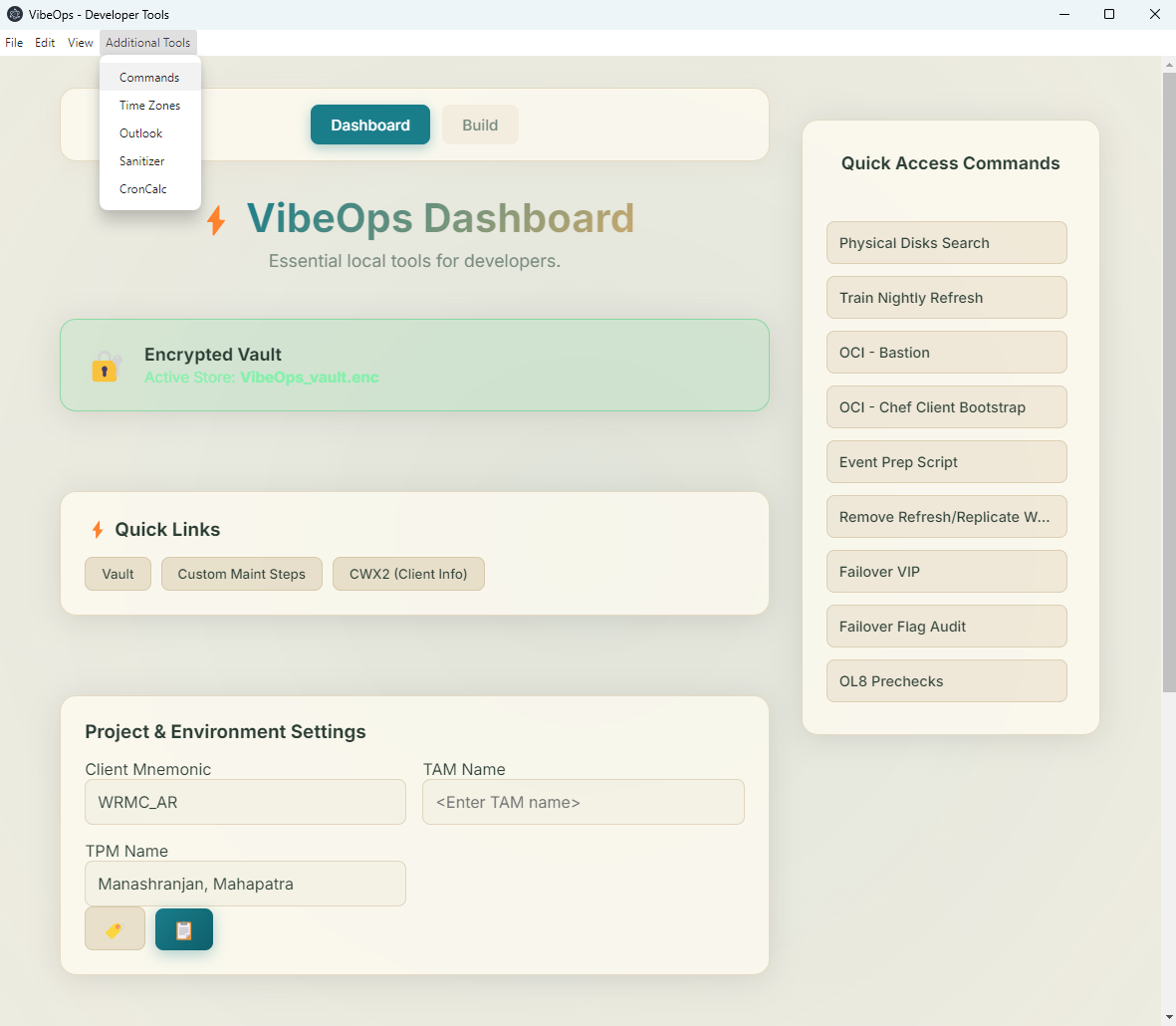Launch the Failover Flag Audit command
This screenshot has width=1176, height=1026.
[x=946, y=627]
